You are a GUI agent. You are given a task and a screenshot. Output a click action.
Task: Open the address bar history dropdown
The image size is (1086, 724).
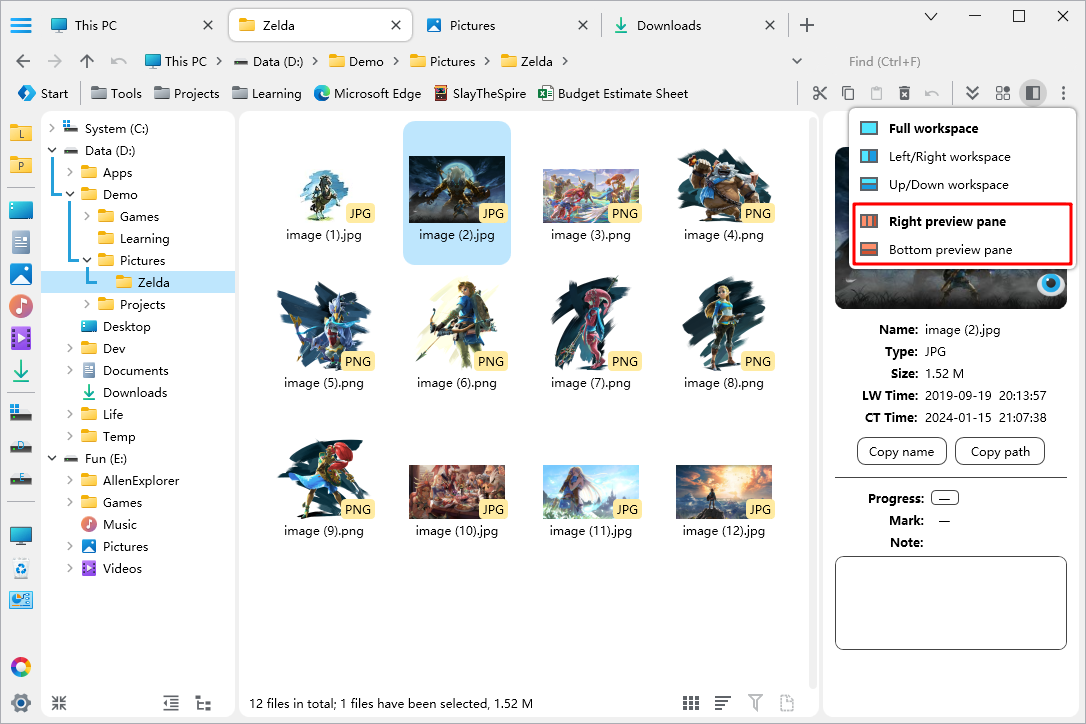coord(797,61)
